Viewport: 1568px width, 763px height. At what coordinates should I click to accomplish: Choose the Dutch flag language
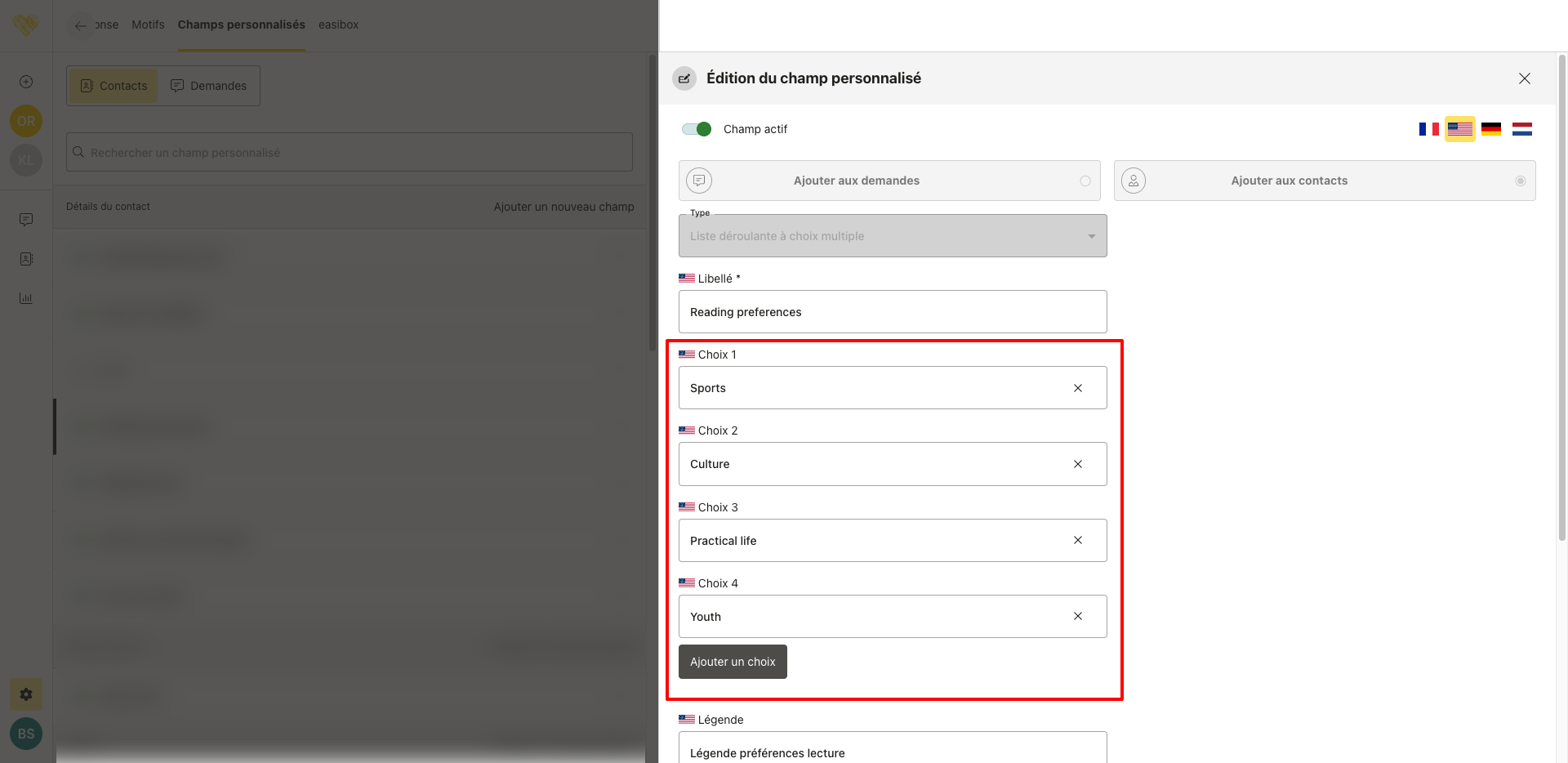(1521, 129)
